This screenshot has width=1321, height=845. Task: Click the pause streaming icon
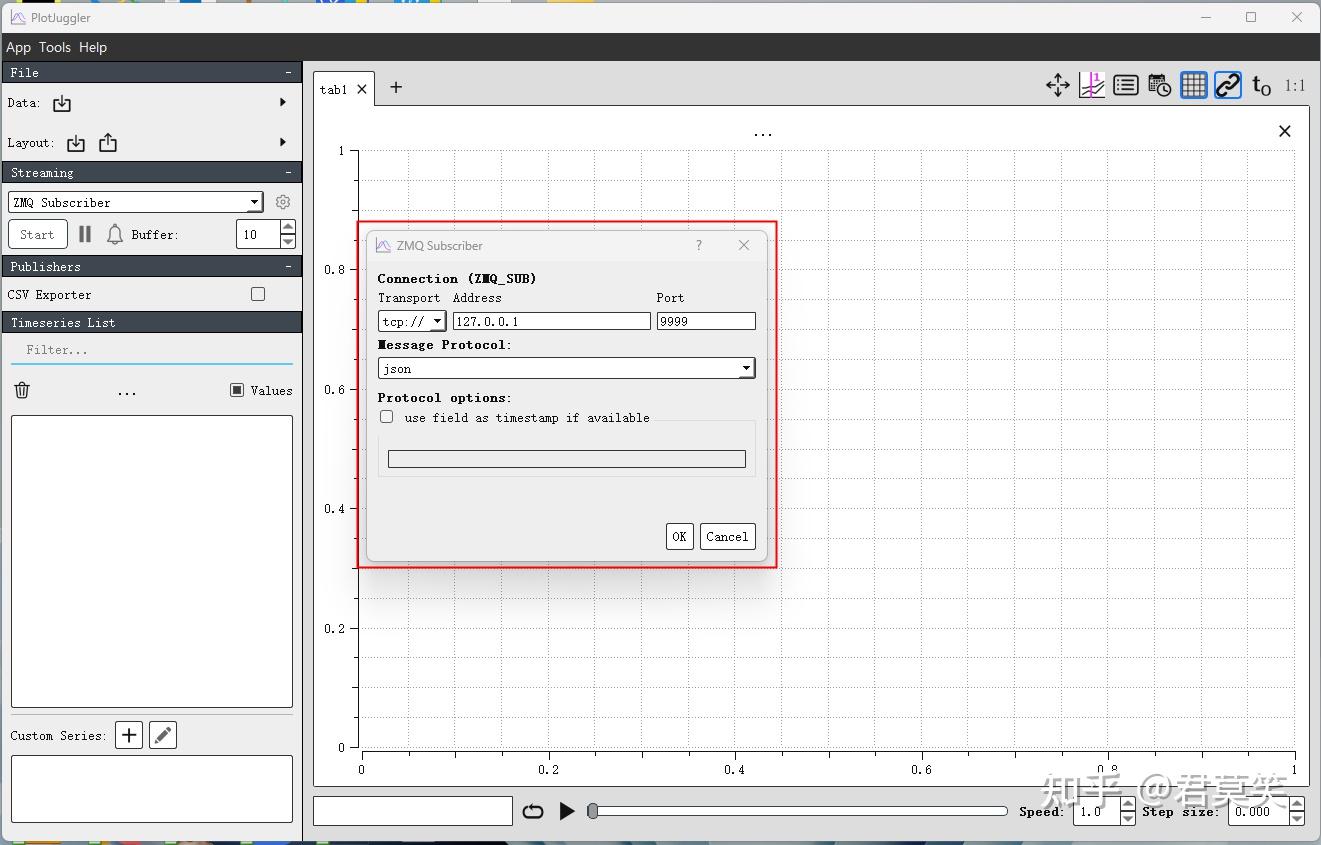pos(85,234)
